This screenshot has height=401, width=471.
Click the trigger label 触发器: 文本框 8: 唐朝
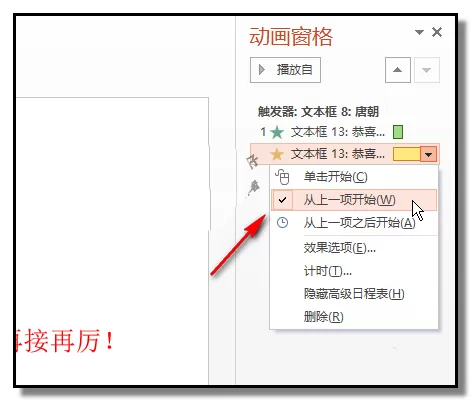click(318, 112)
